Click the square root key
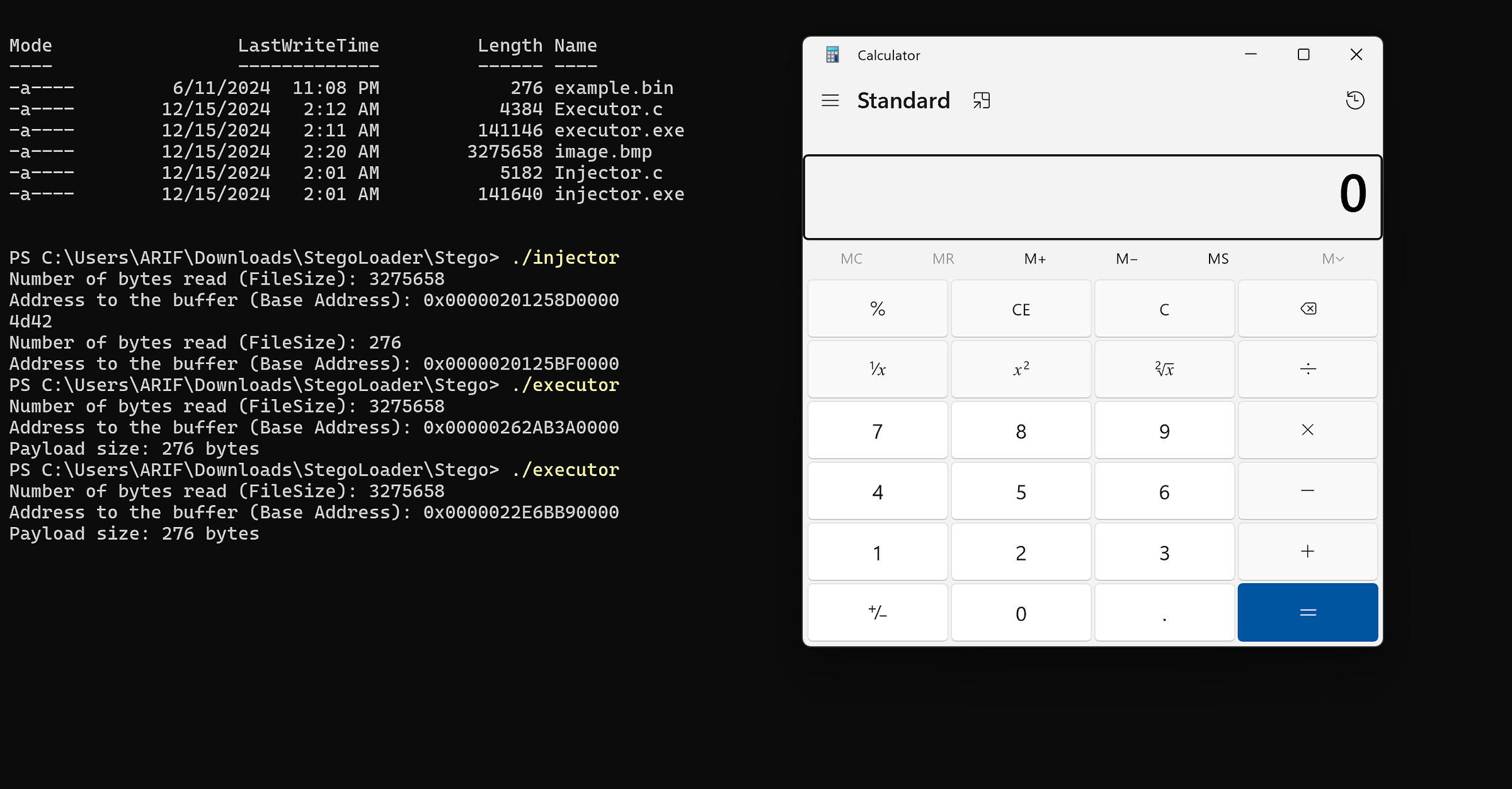 pyautogui.click(x=1164, y=369)
